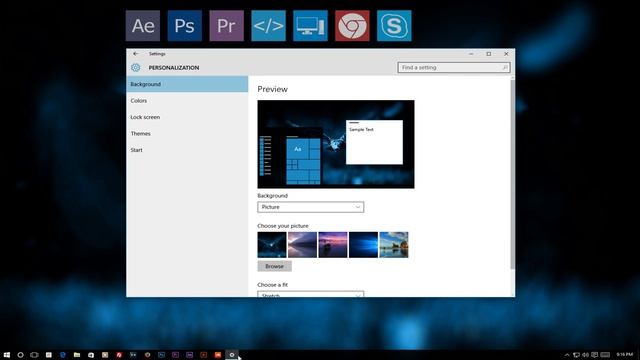Close the Settings window

tap(506, 54)
